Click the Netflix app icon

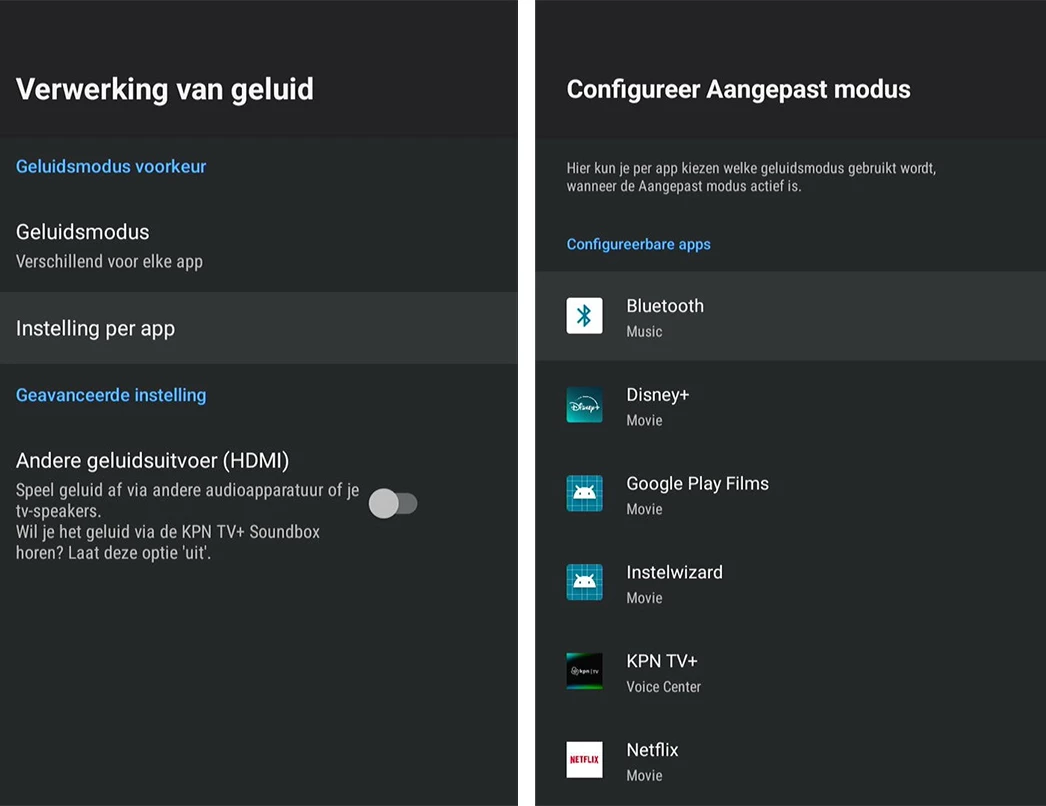pyautogui.click(x=584, y=760)
